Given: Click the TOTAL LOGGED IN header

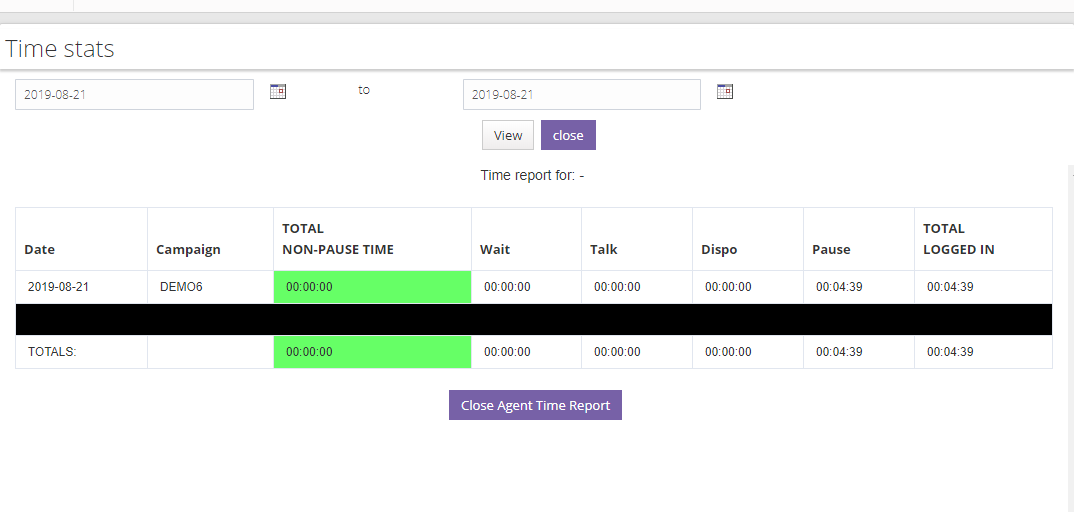Looking at the screenshot, I should pyautogui.click(x=958, y=239).
